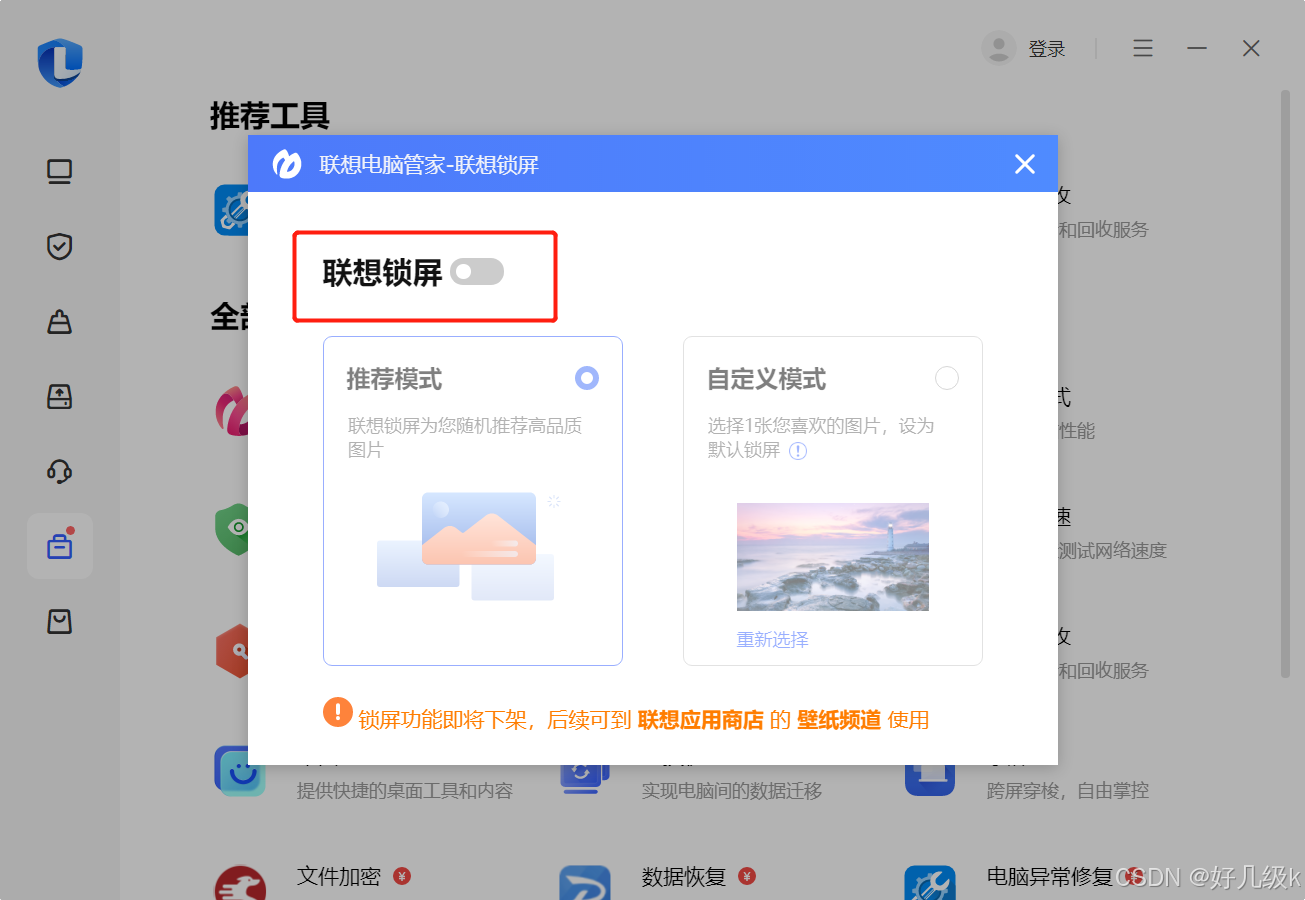
Task: Click the info icon beside 默认锁屏
Action: point(798,451)
